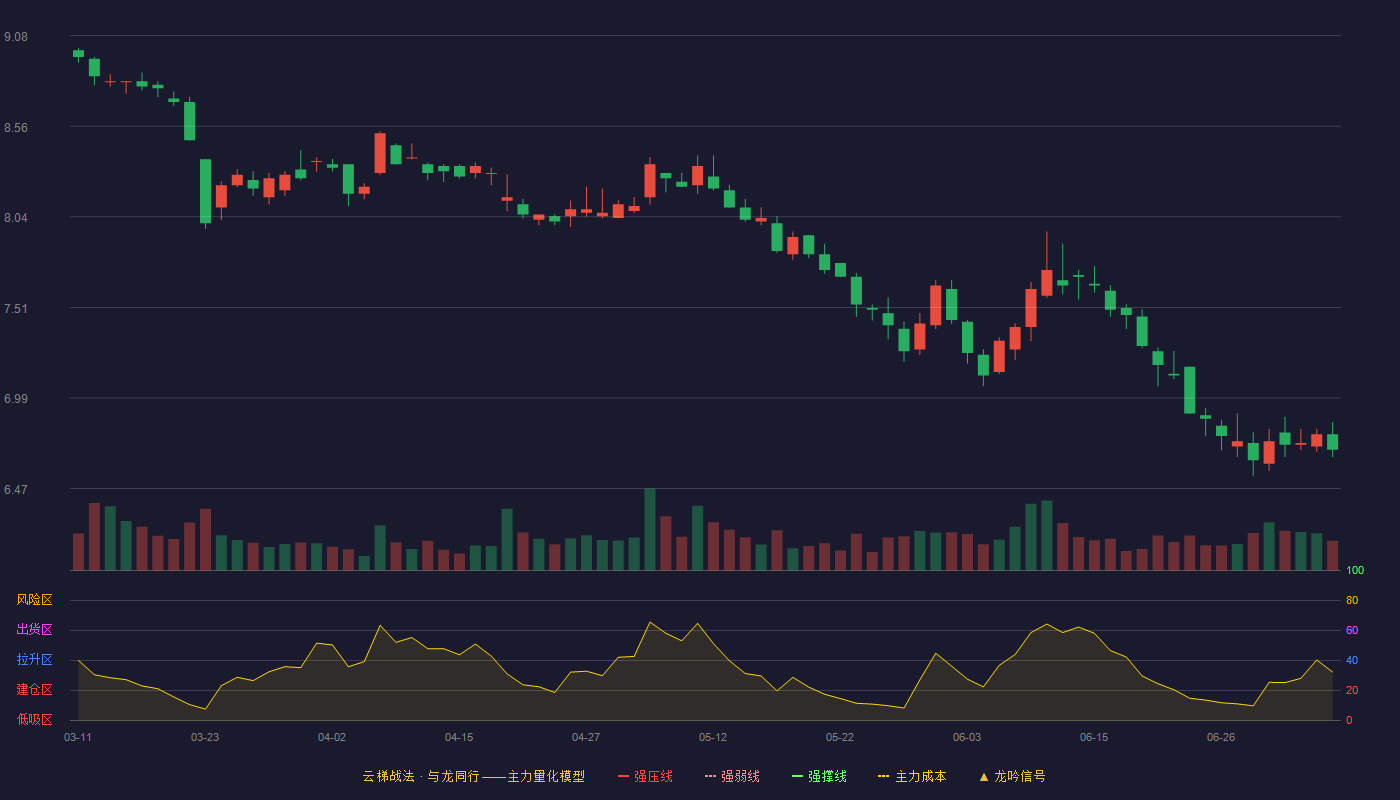Click the green dash icon beside 强撑线

pos(797,776)
